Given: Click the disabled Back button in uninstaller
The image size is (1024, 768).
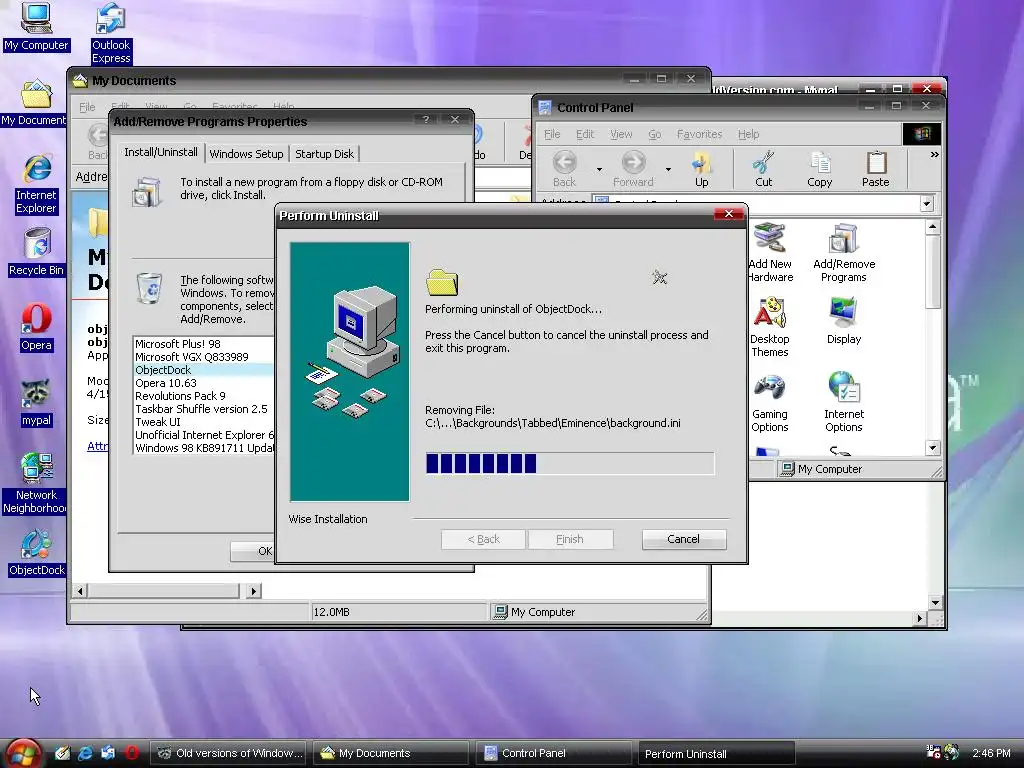Looking at the screenshot, I should coord(483,539).
